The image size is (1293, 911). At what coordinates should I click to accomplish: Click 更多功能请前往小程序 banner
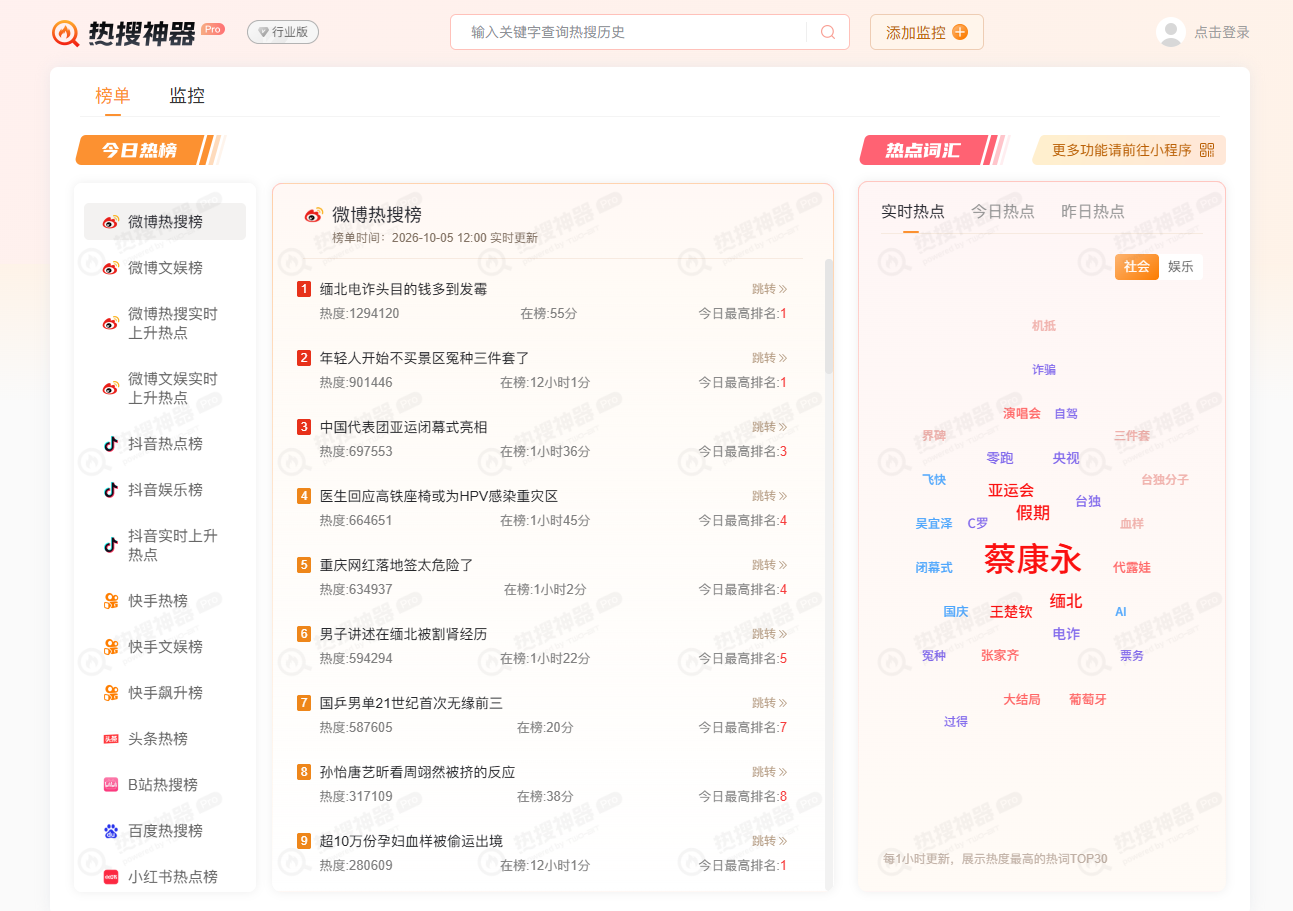pos(1129,150)
